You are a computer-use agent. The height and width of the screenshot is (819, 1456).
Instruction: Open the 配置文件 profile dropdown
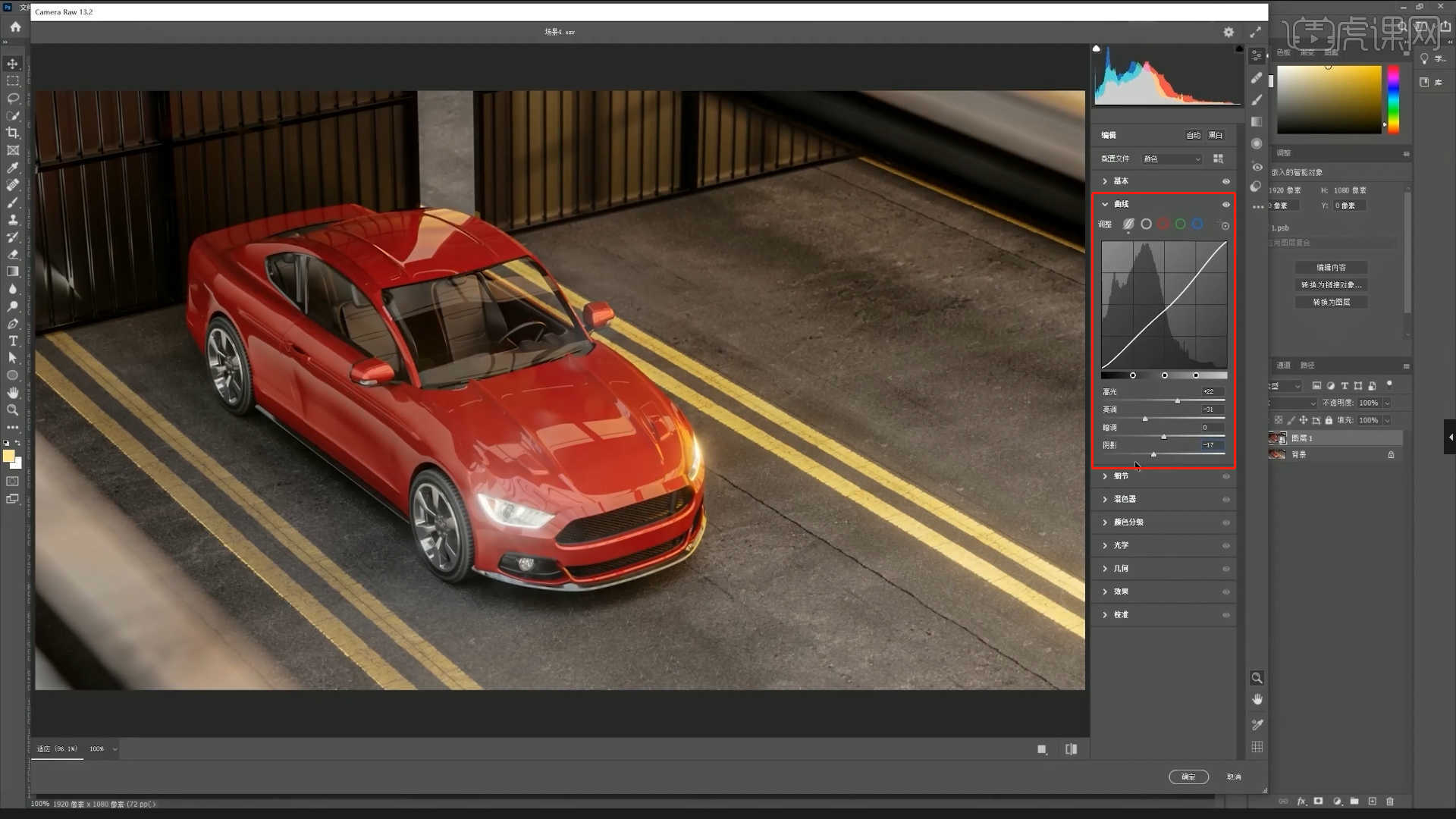pyautogui.click(x=1172, y=158)
